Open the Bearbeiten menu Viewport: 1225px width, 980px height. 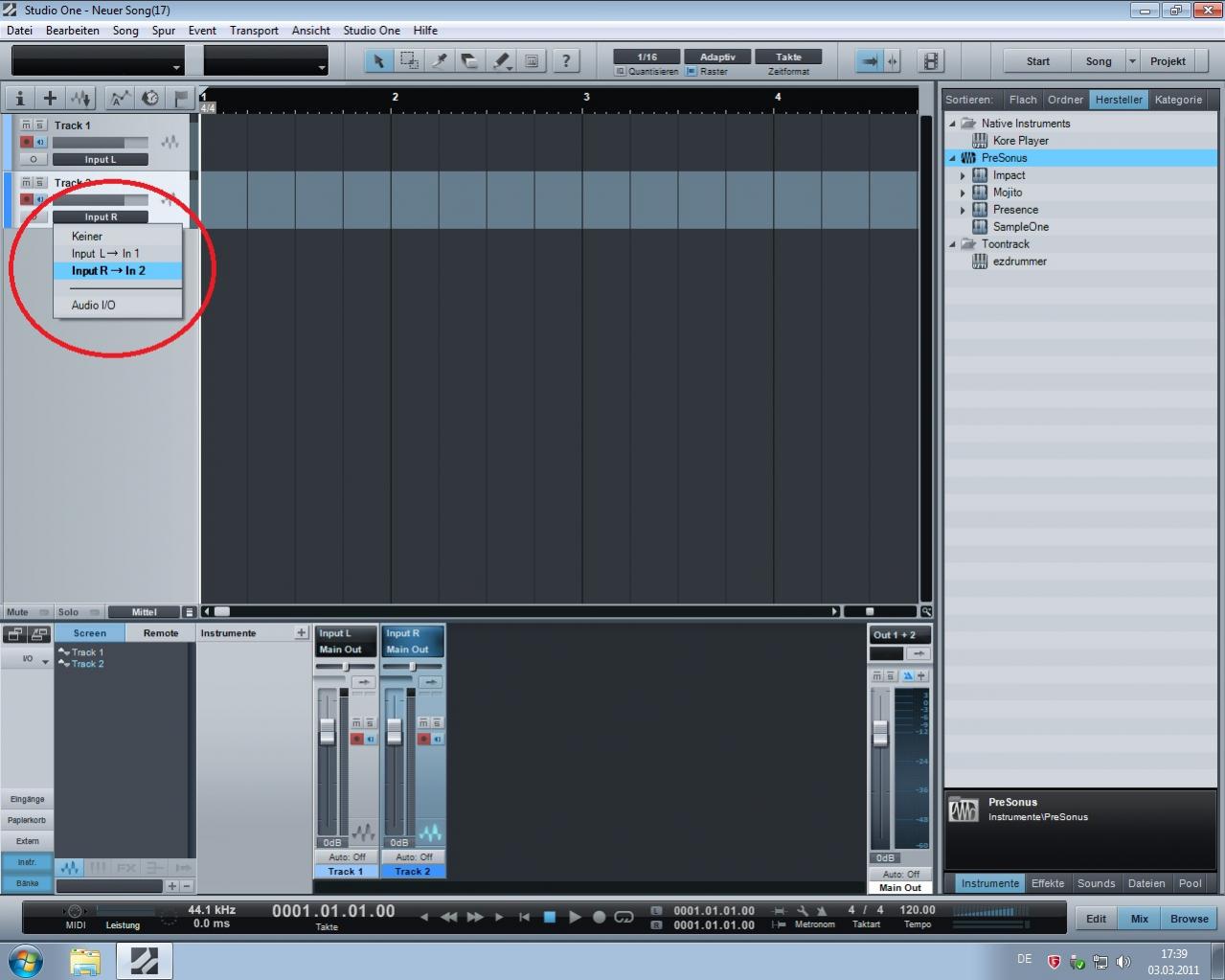click(x=73, y=30)
